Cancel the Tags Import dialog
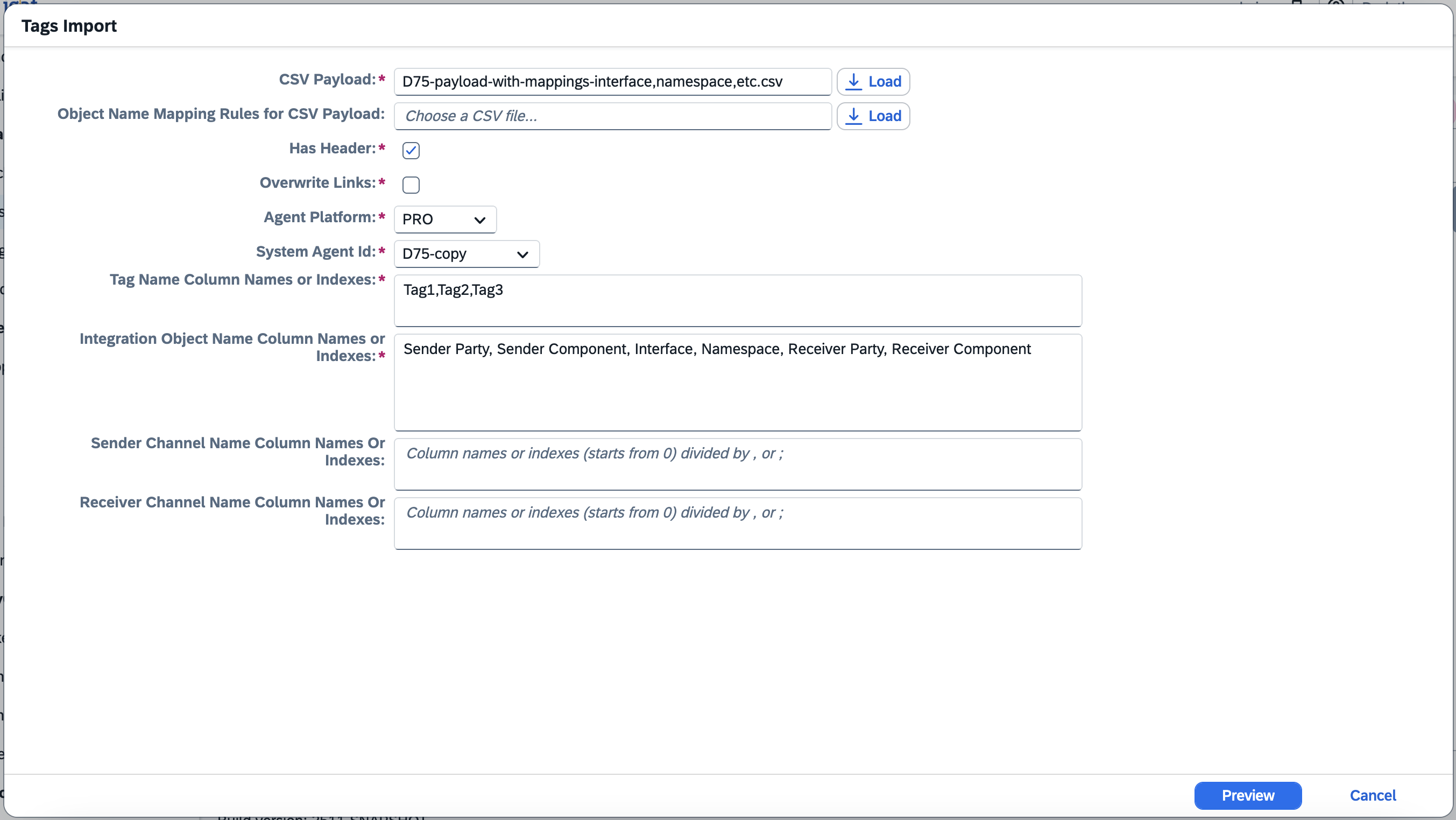1456x820 pixels. [x=1373, y=796]
